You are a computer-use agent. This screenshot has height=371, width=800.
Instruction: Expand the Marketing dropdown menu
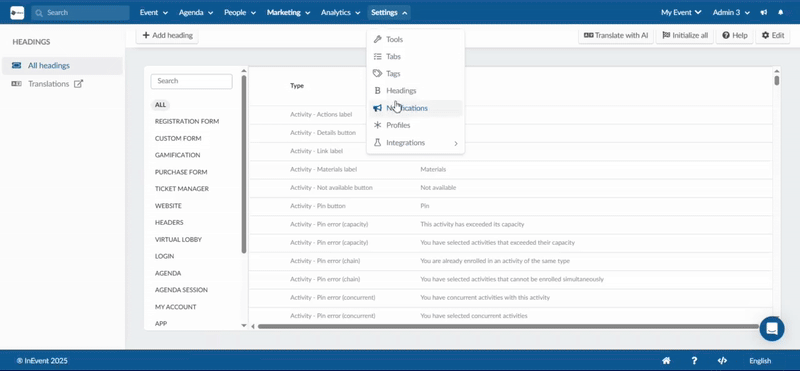point(288,13)
